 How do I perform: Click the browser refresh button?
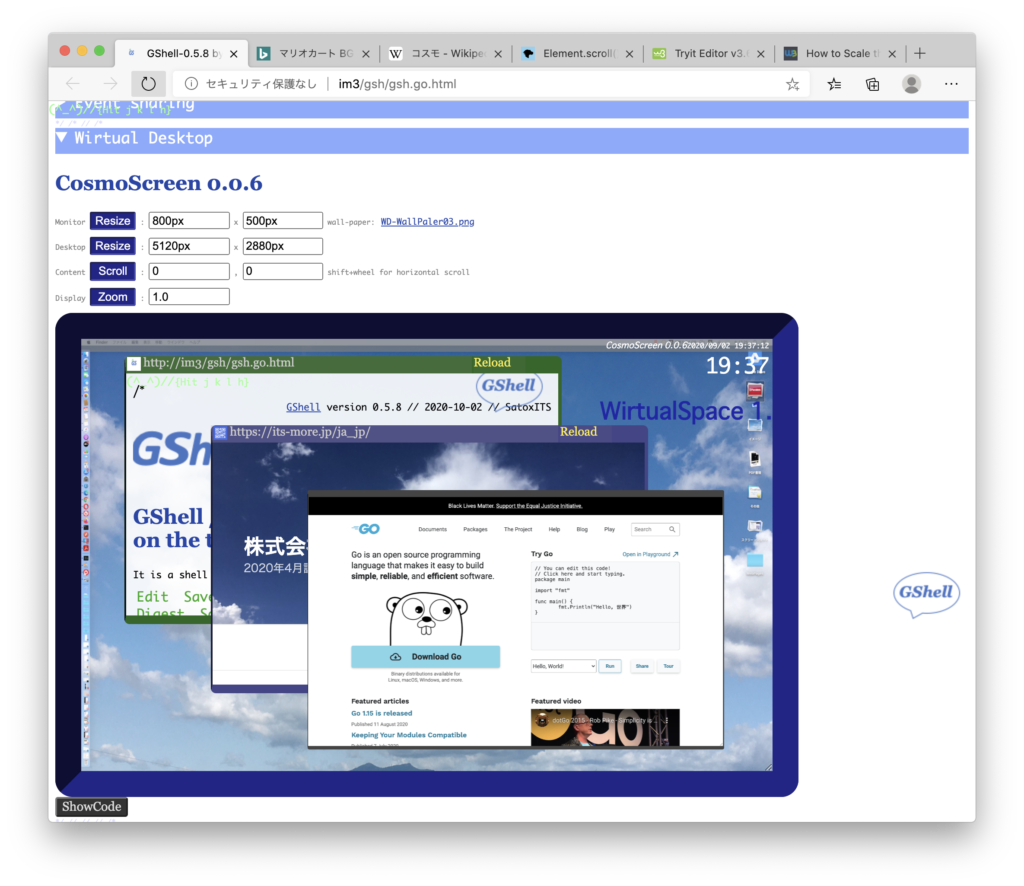(x=148, y=84)
